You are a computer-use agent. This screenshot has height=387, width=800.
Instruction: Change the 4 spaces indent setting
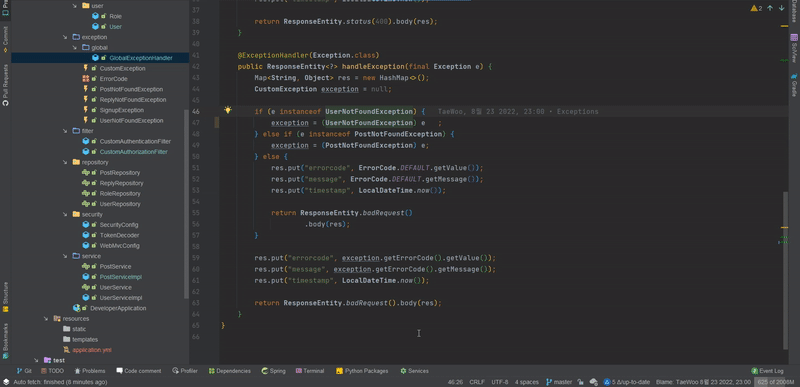527,382
